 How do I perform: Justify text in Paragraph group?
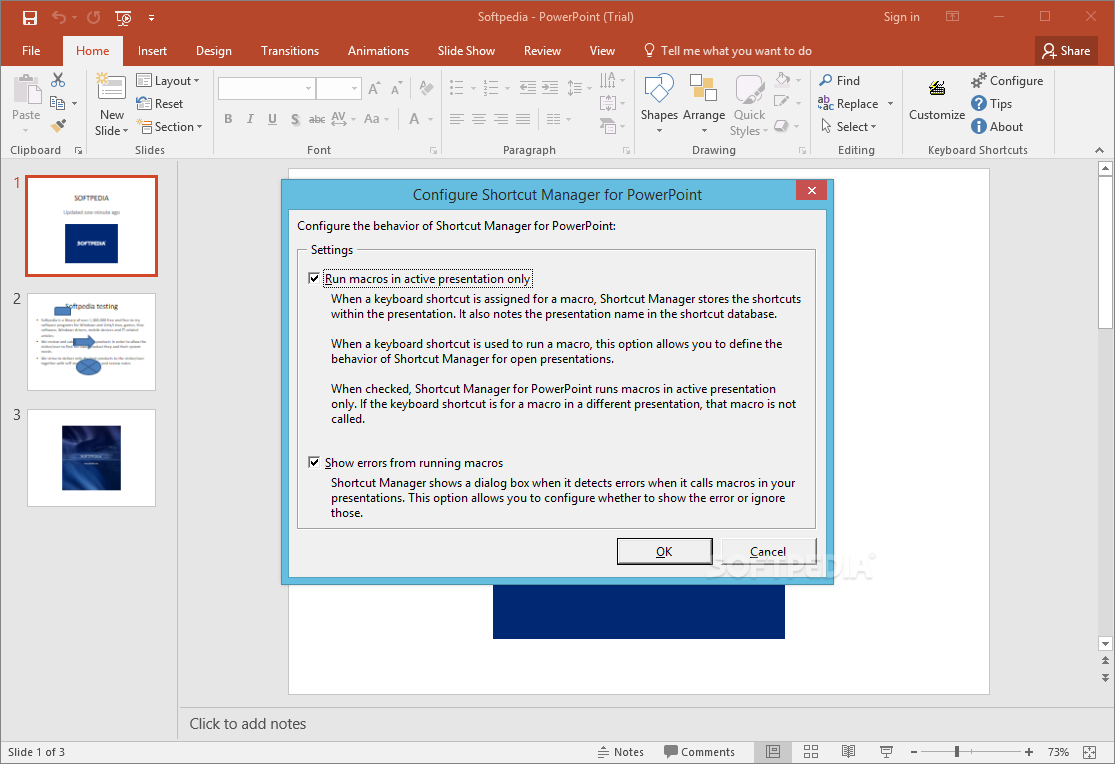[523, 119]
